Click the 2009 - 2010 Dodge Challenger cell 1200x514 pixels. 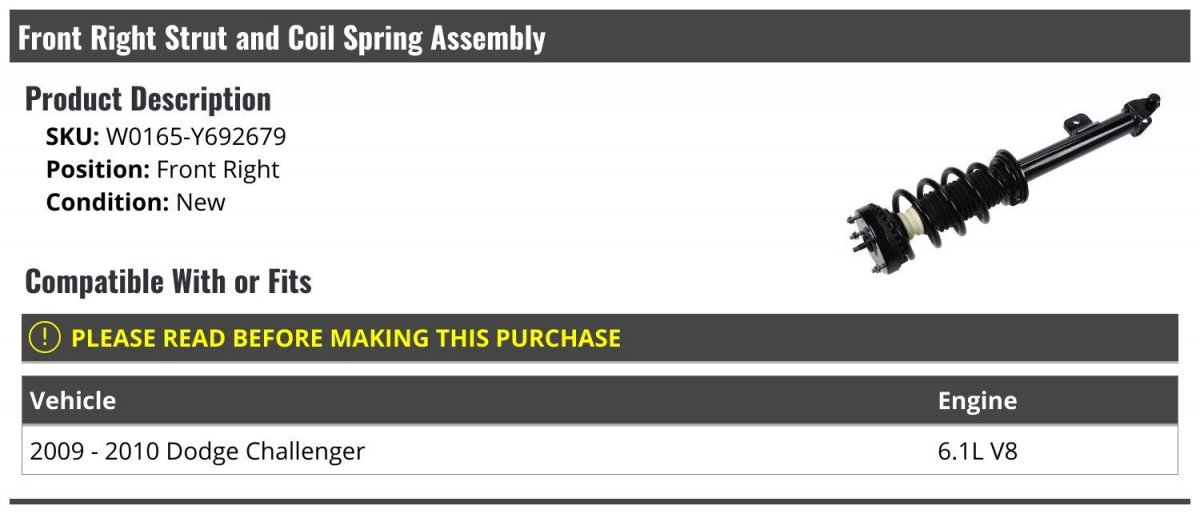point(197,452)
